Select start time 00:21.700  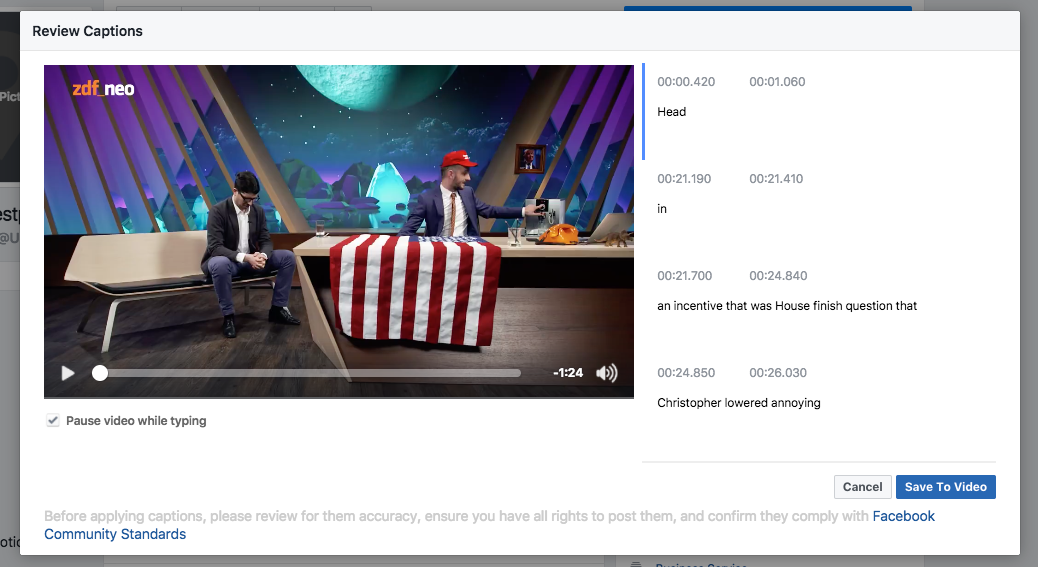[x=684, y=276]
